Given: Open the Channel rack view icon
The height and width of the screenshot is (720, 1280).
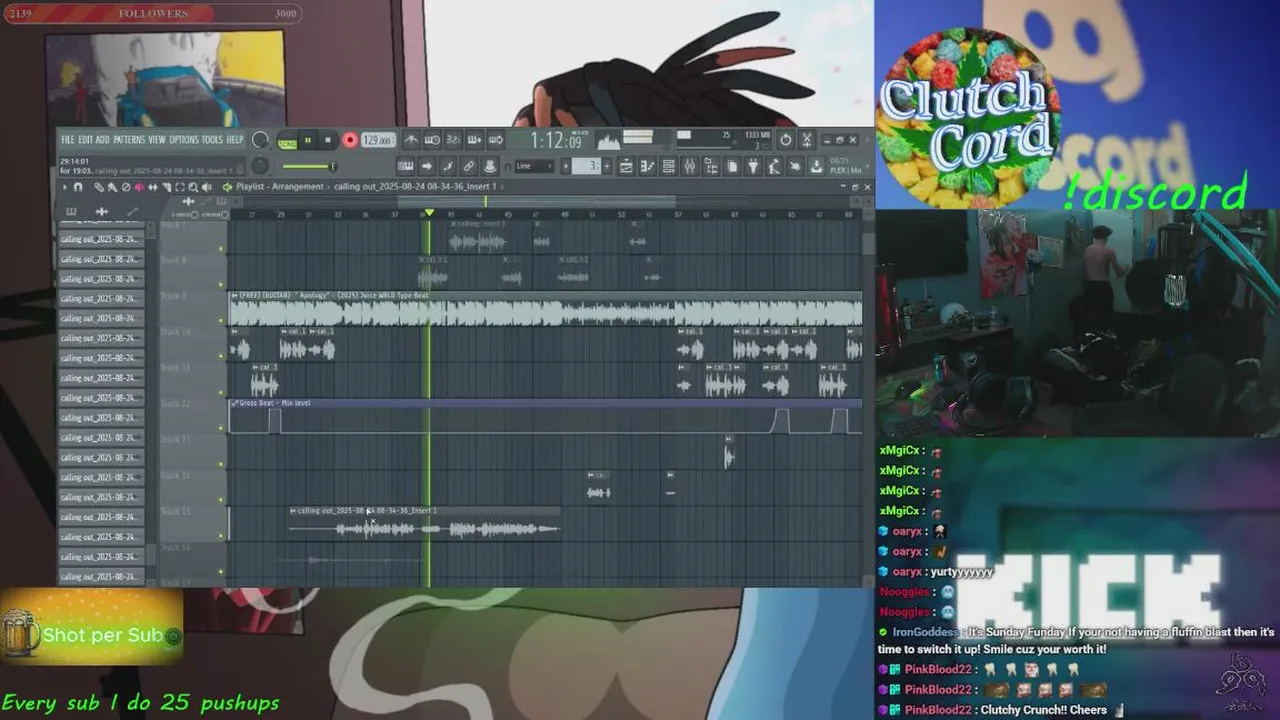Looking at the screenshot, I should (x=668, y=166).
